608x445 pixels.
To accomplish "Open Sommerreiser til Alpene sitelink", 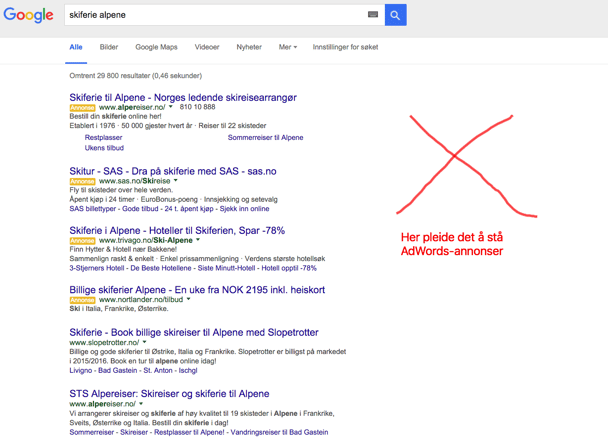I will click(x=266, y=137).
